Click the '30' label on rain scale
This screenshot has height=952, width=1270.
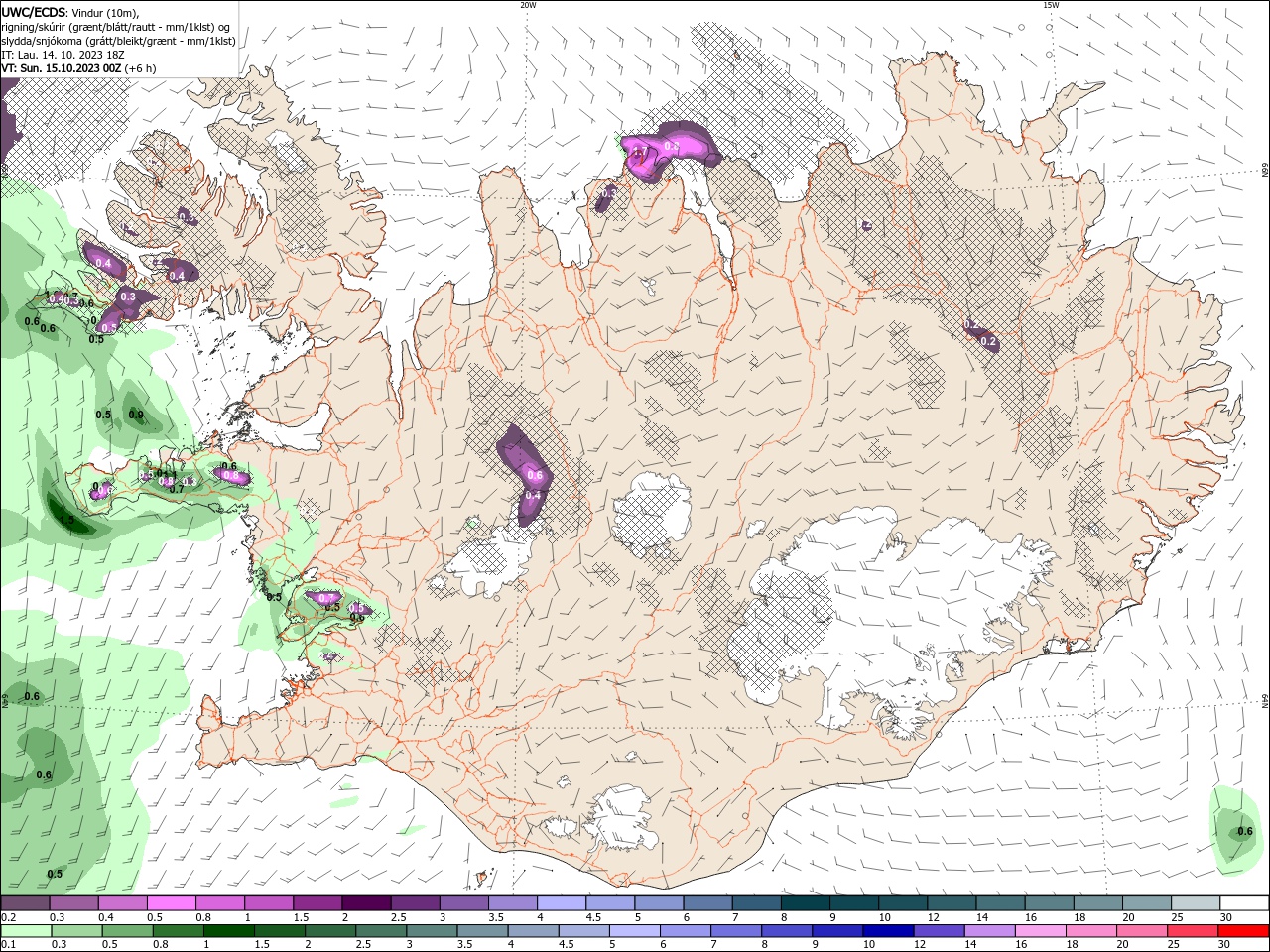(x=1226, y=945)
